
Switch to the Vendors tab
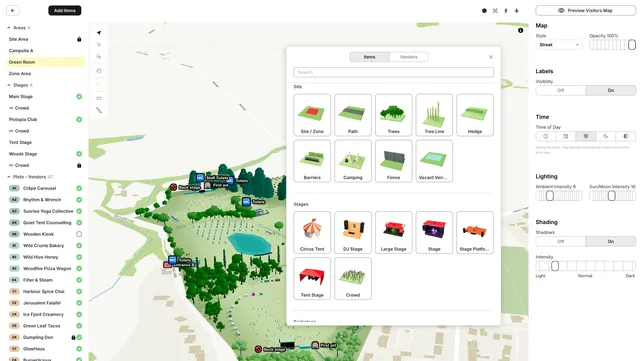(409, 57)
